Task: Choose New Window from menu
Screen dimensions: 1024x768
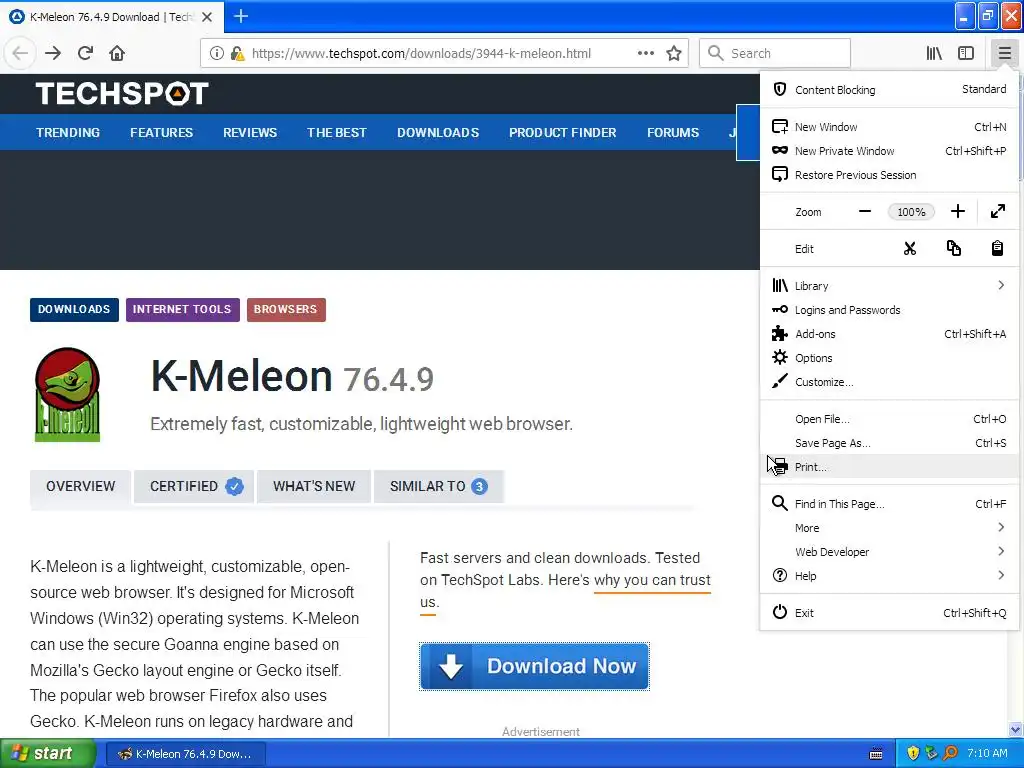Action: pyautogui.click(x=889, y=127)
